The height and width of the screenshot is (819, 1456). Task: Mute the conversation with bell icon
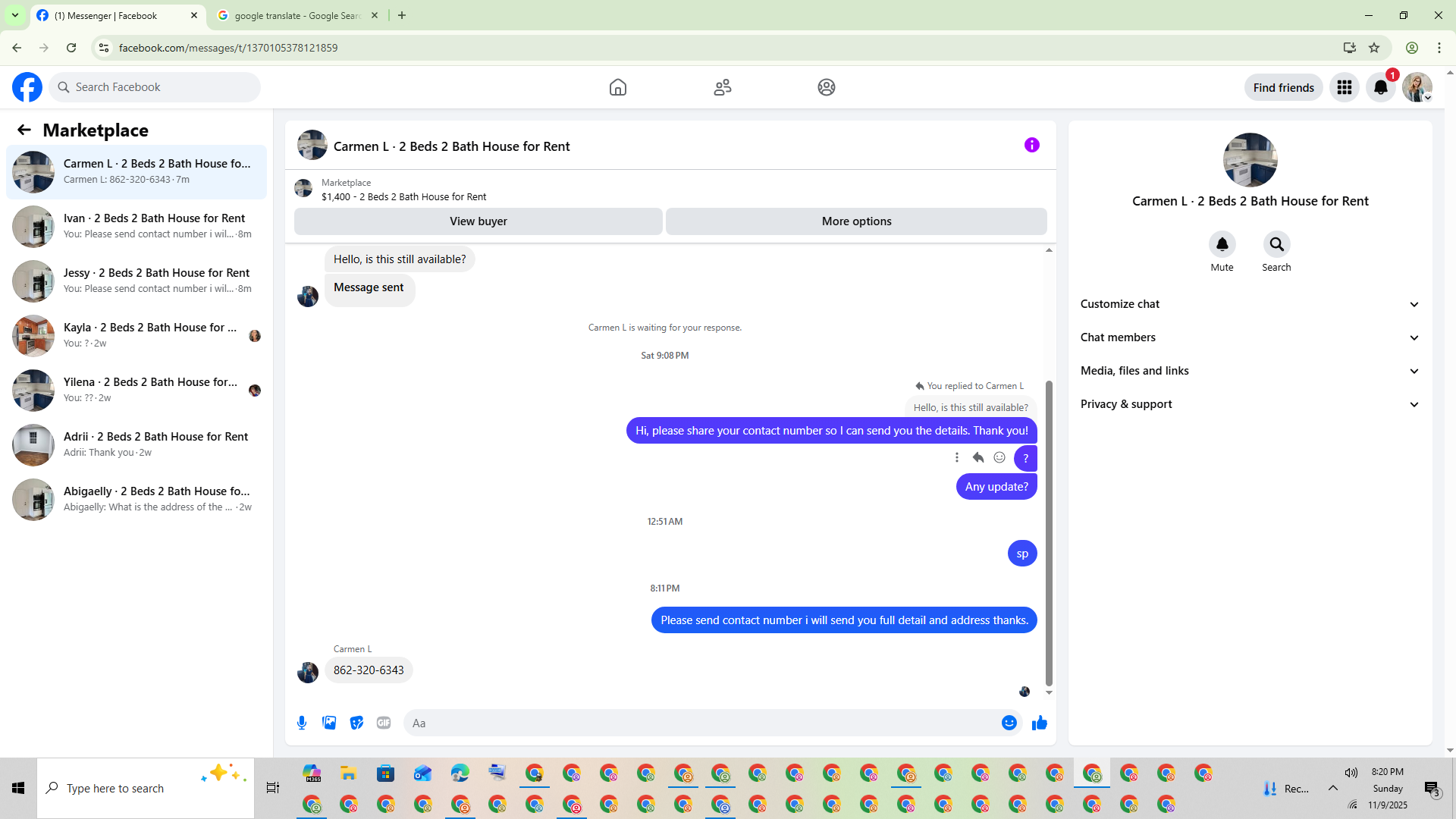(x=1222, y=244)
